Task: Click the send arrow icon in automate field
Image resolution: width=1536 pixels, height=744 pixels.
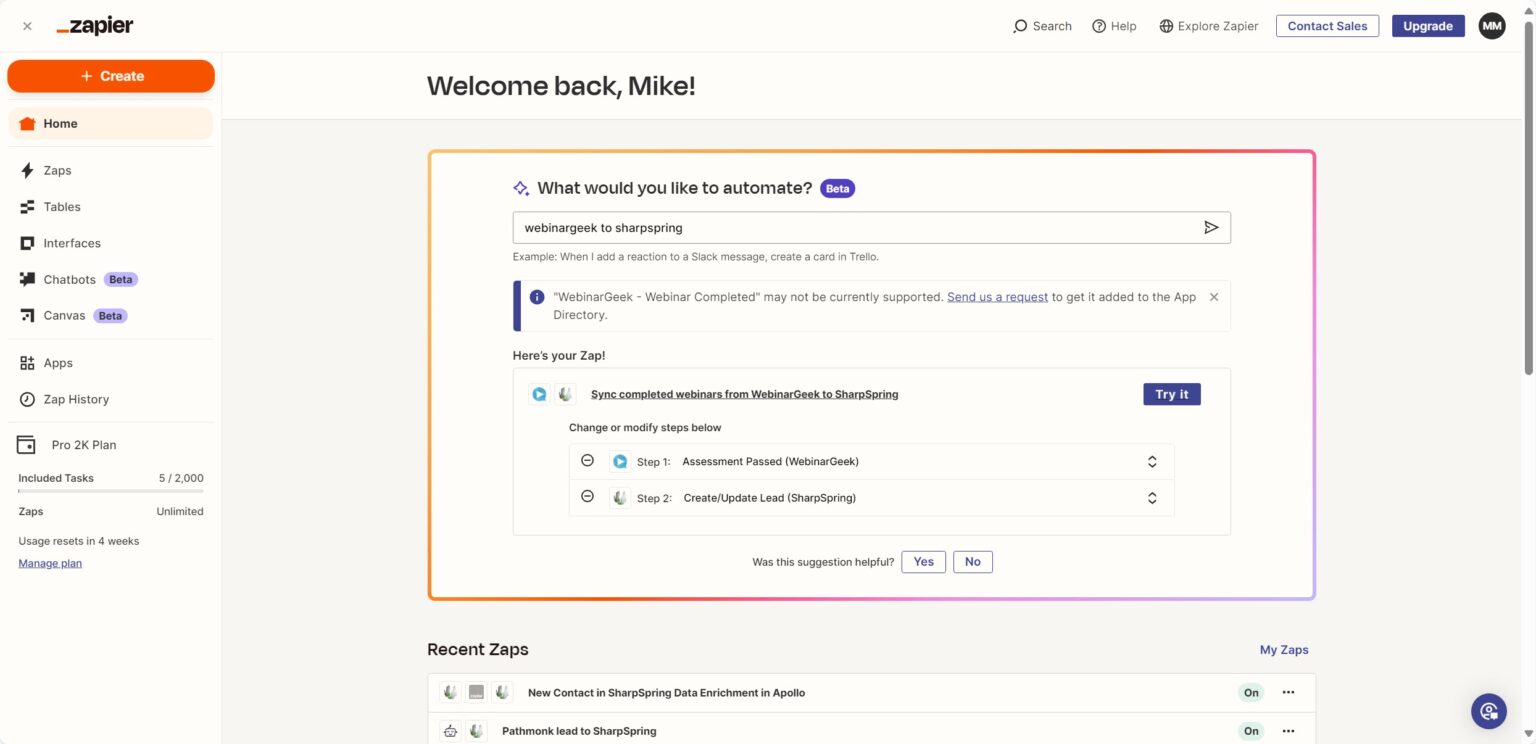Action: coord(1211,228)
